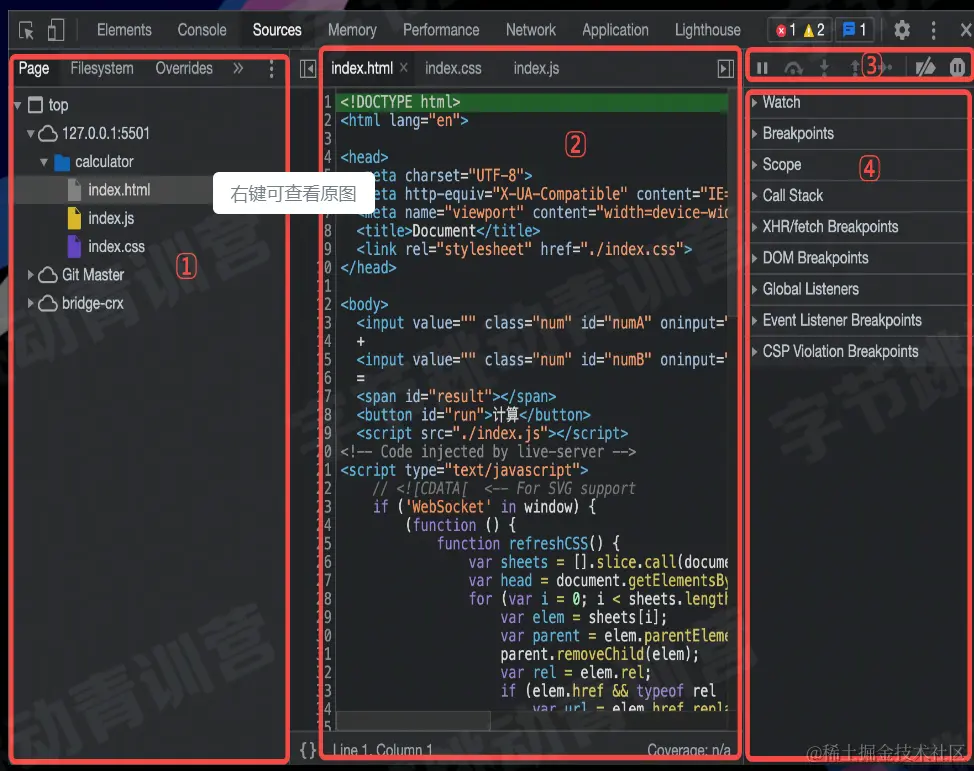Click the Coverage: n/a status text
This screenshot has width=974, height=771.
[688, 750]
